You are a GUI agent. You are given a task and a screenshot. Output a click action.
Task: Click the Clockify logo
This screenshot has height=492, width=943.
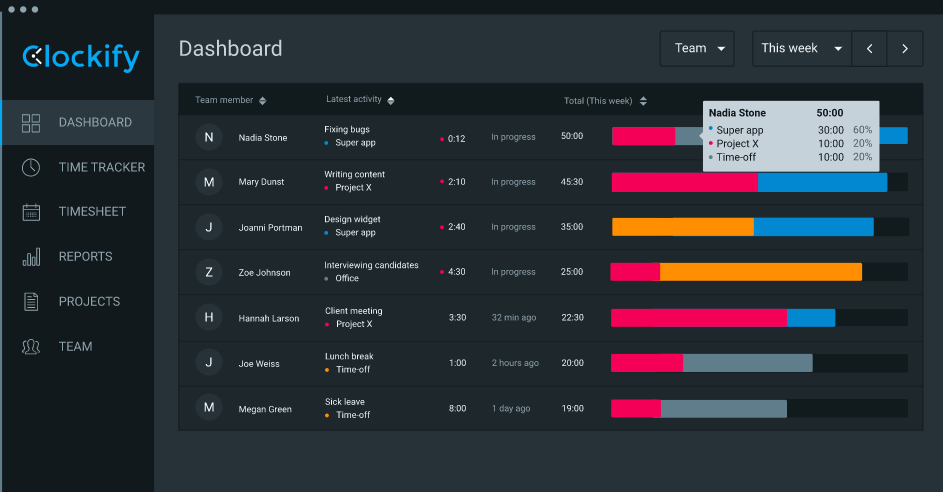pyautogui.click(x=81, y=58)
